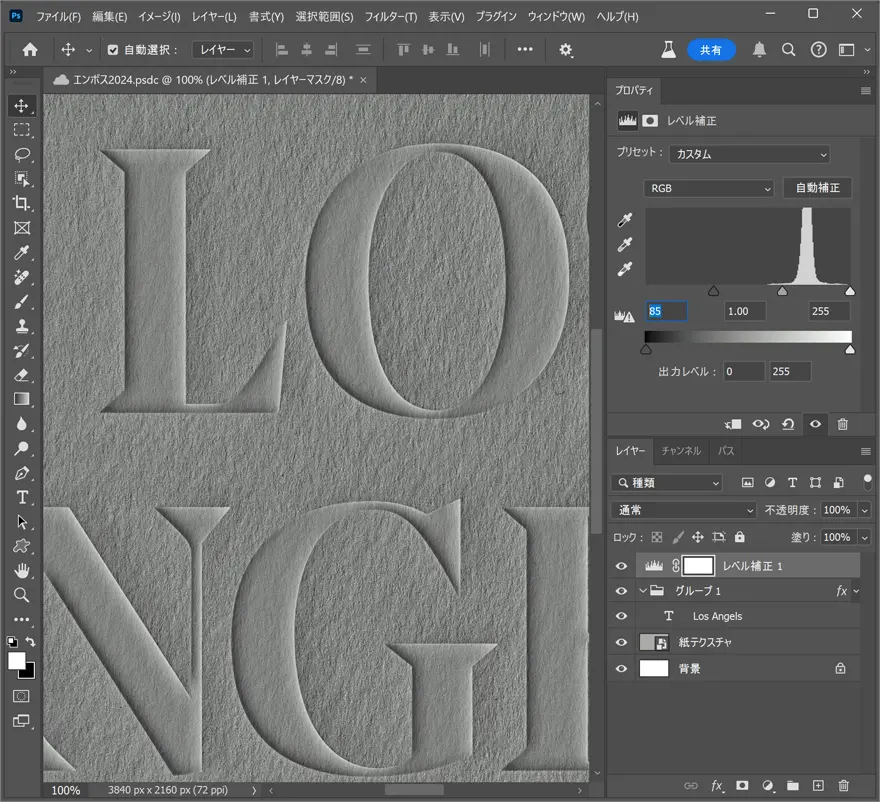Image resolution: width=880 pixels, height=802 pixels.
Task: Open the home screen
Action: pyautogui.click(x=30, y=50)
